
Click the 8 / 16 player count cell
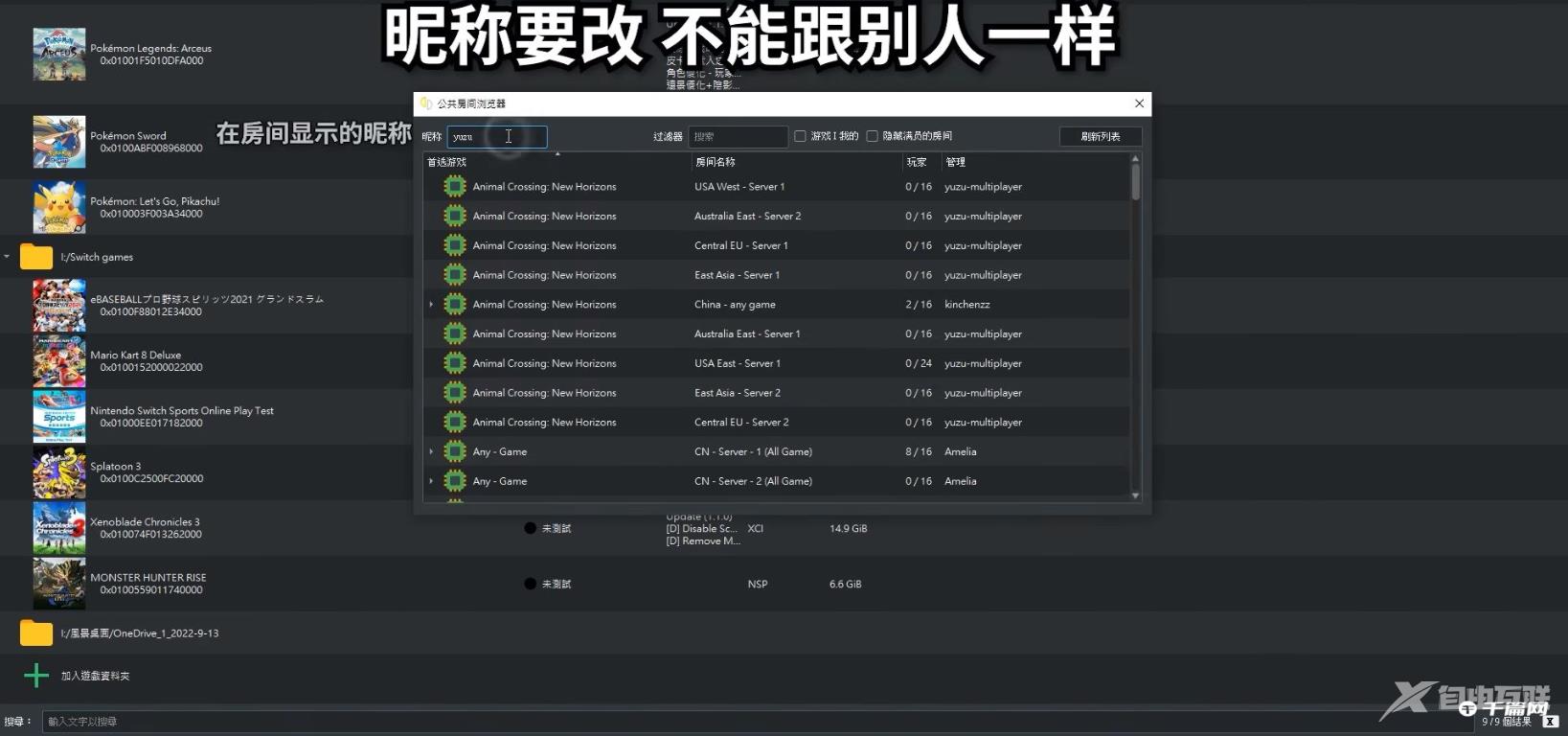[x=919, y=451]
